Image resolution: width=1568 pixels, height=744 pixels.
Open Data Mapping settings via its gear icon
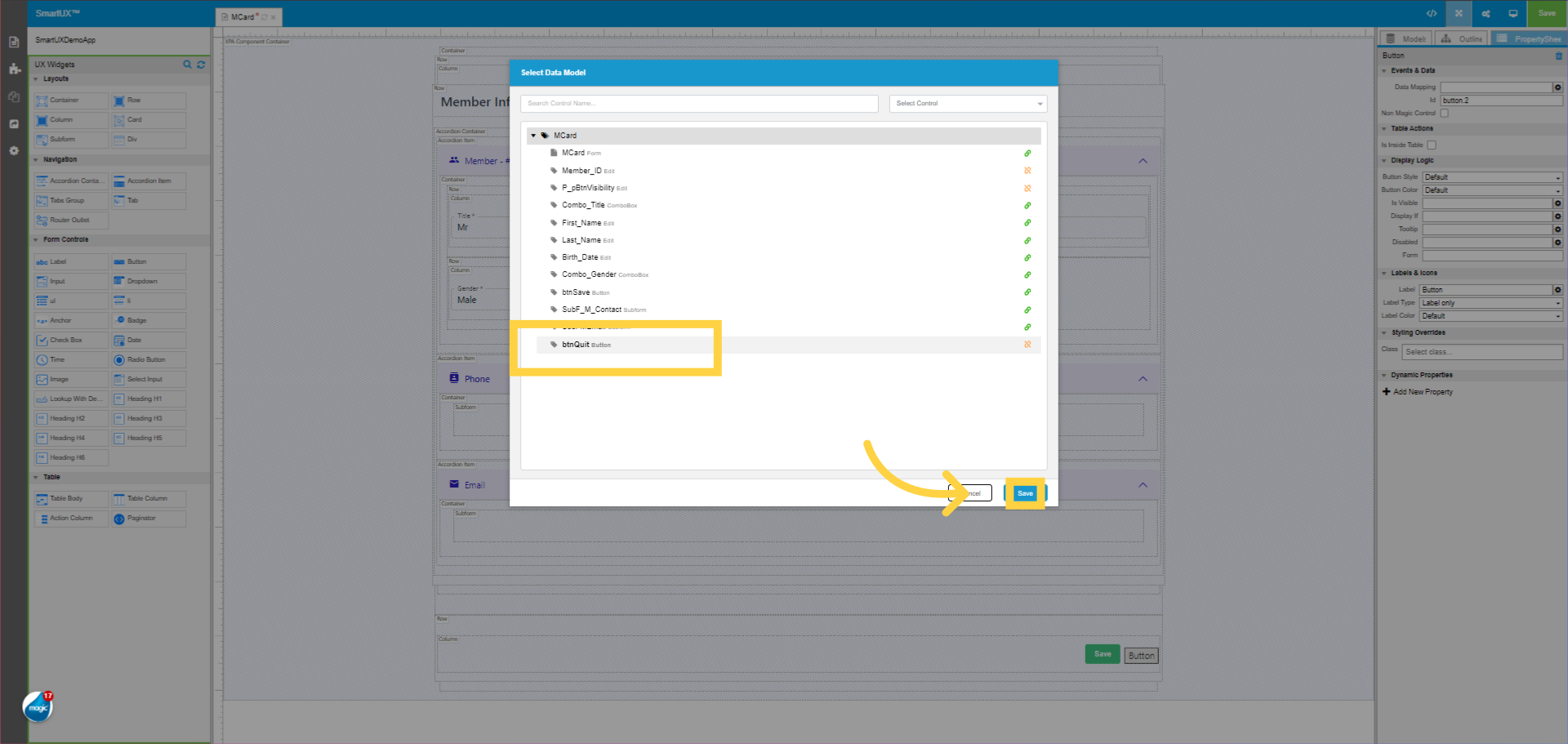pyautogui.click(x=1557, y=87)
